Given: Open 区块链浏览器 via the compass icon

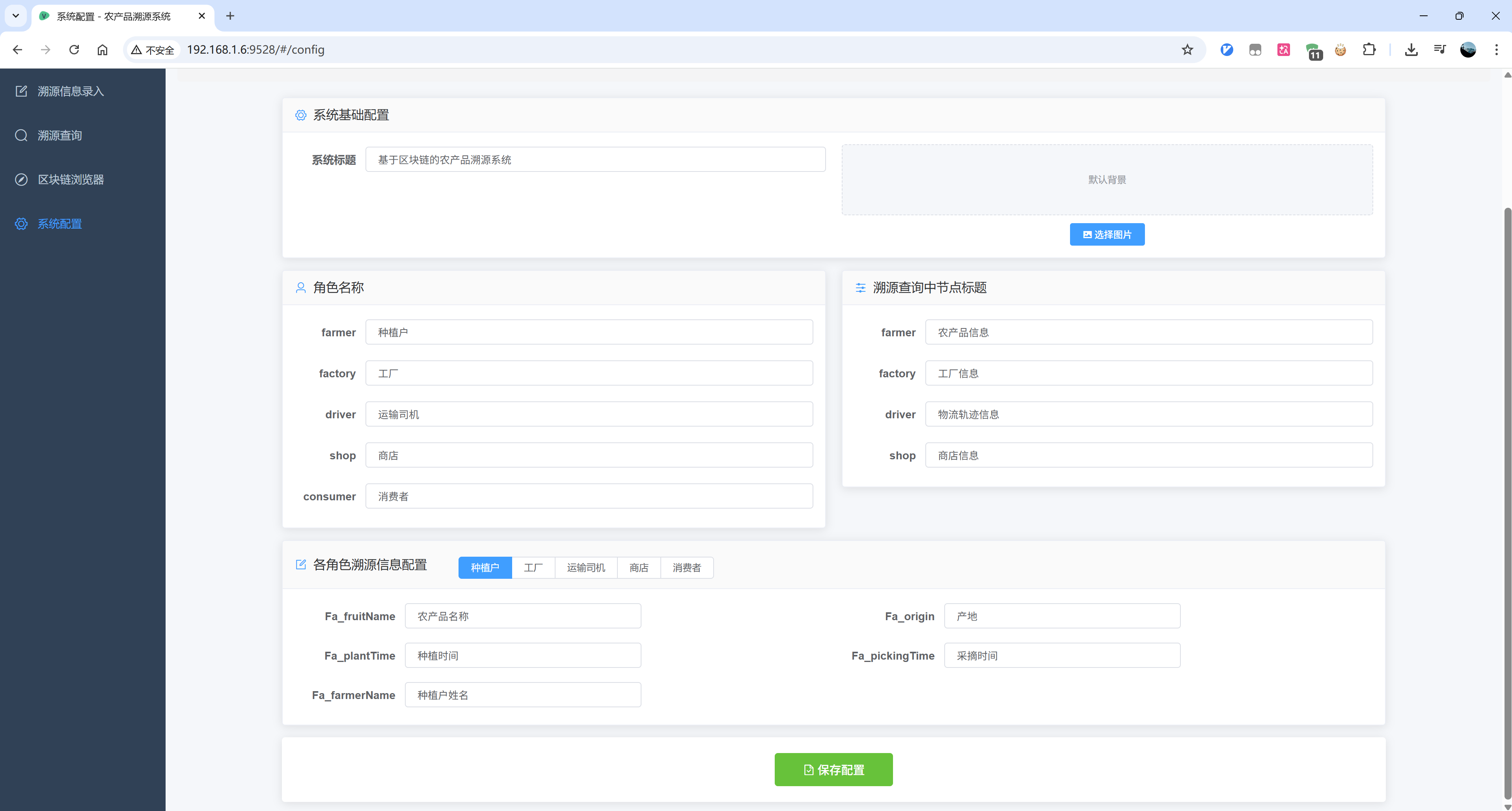Looking at the screenshot, I should [21, 179].
